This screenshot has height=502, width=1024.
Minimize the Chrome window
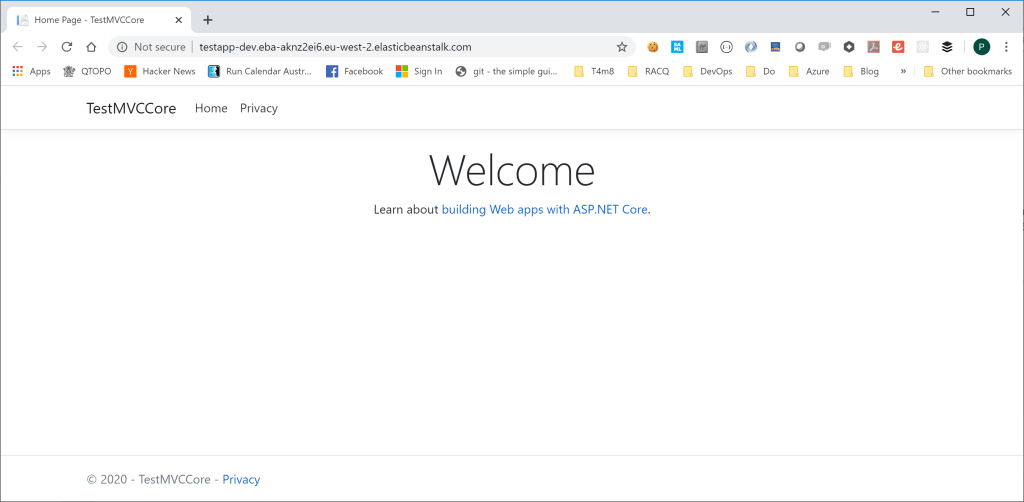tap(936, 12)
